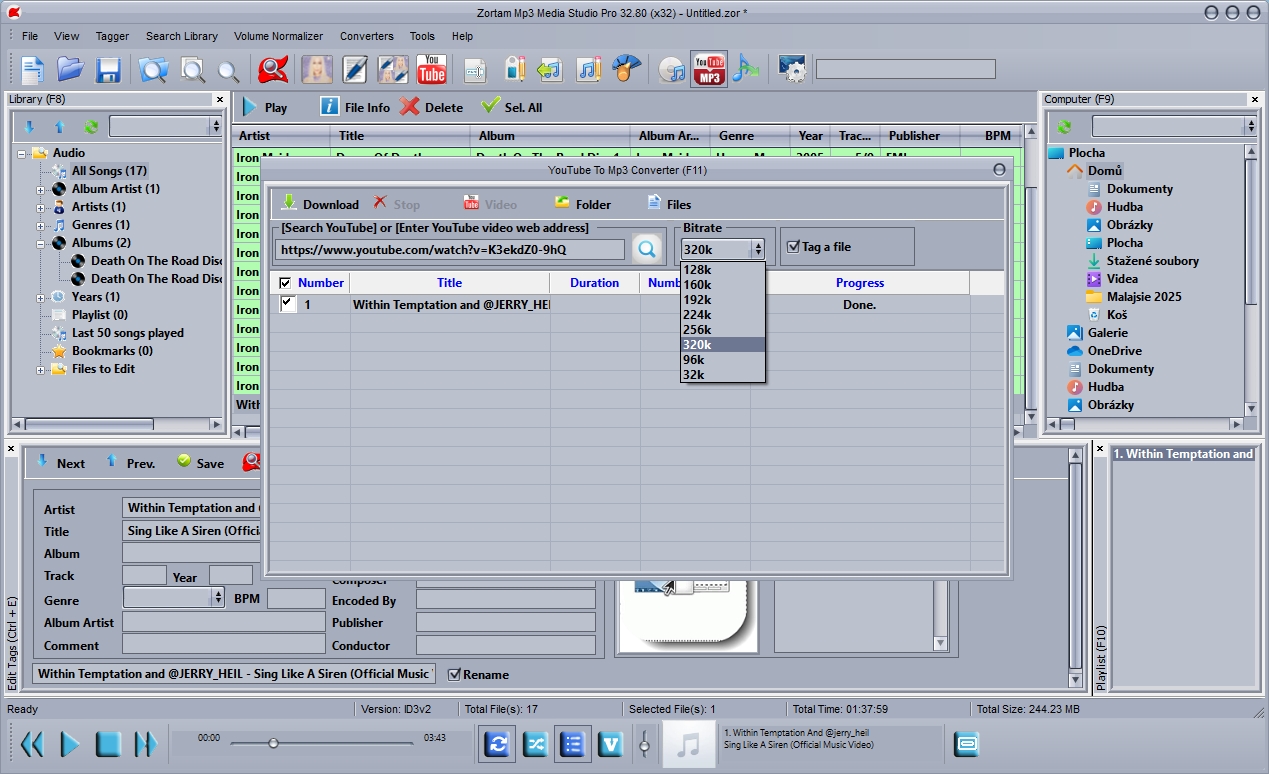Uncheck the Rename checkbox
Screen dimensions: 1269x774
(x=454, y=674)
